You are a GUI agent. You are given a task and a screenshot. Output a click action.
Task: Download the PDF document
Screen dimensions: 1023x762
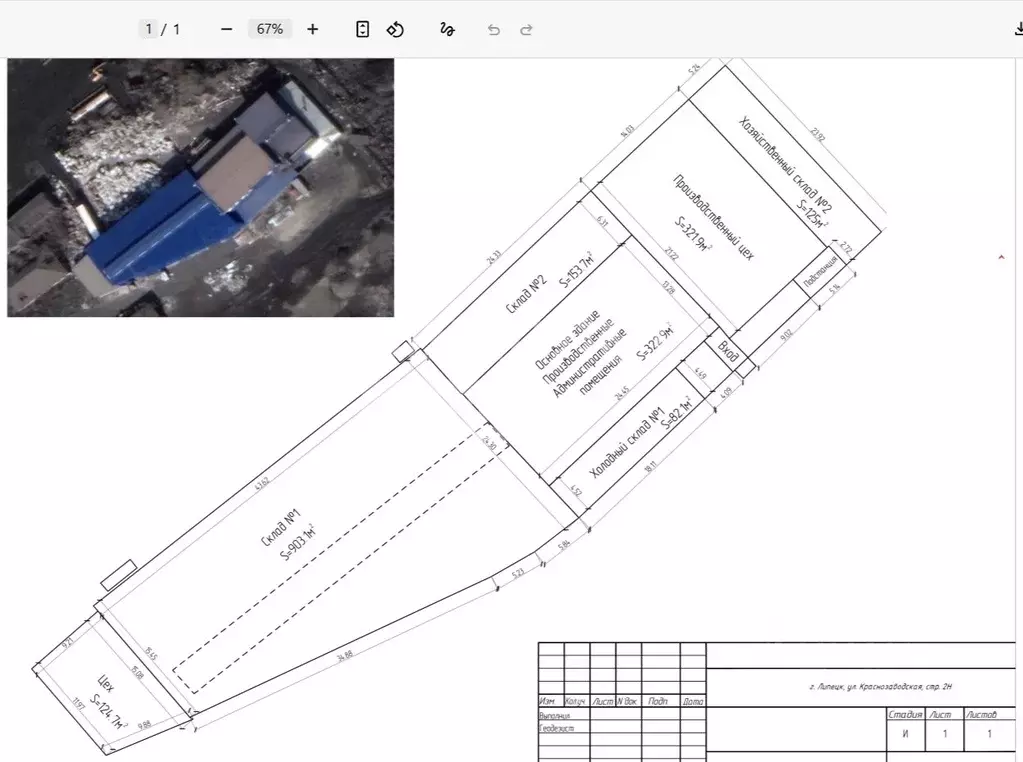point(1018,29)
